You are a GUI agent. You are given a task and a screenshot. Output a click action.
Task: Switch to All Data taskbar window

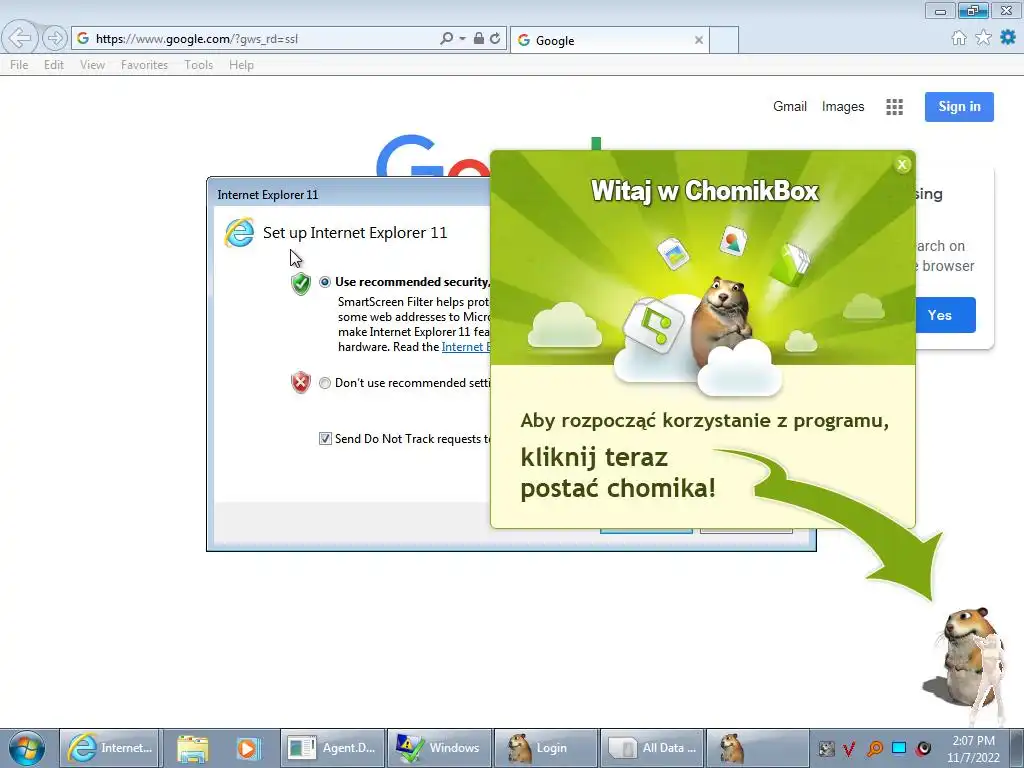coord(652,748)
